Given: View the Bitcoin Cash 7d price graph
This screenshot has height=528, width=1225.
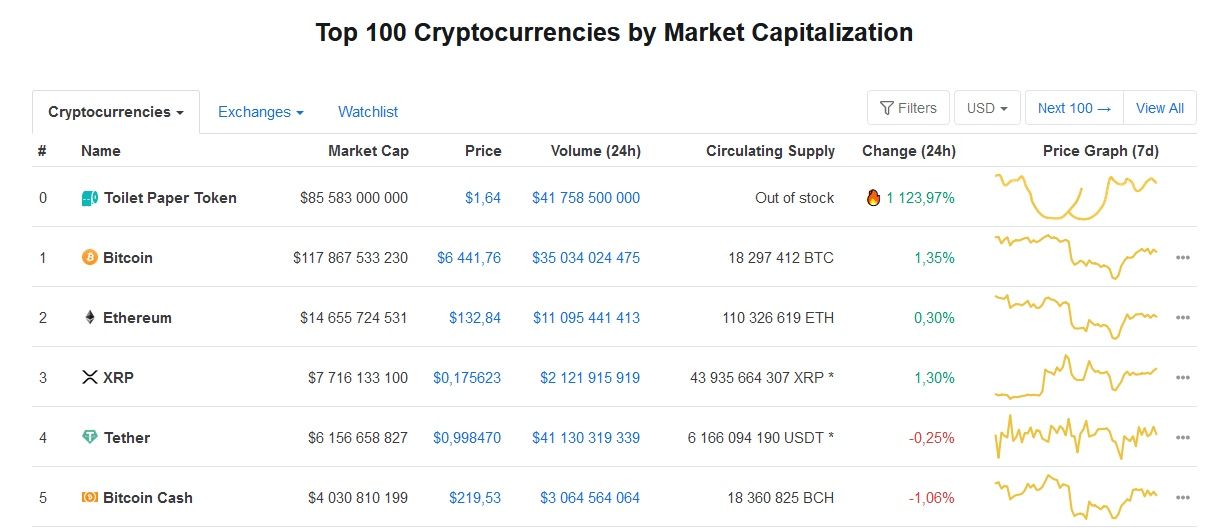Looking at the screenshot, I should click(x=1076, y=497).
